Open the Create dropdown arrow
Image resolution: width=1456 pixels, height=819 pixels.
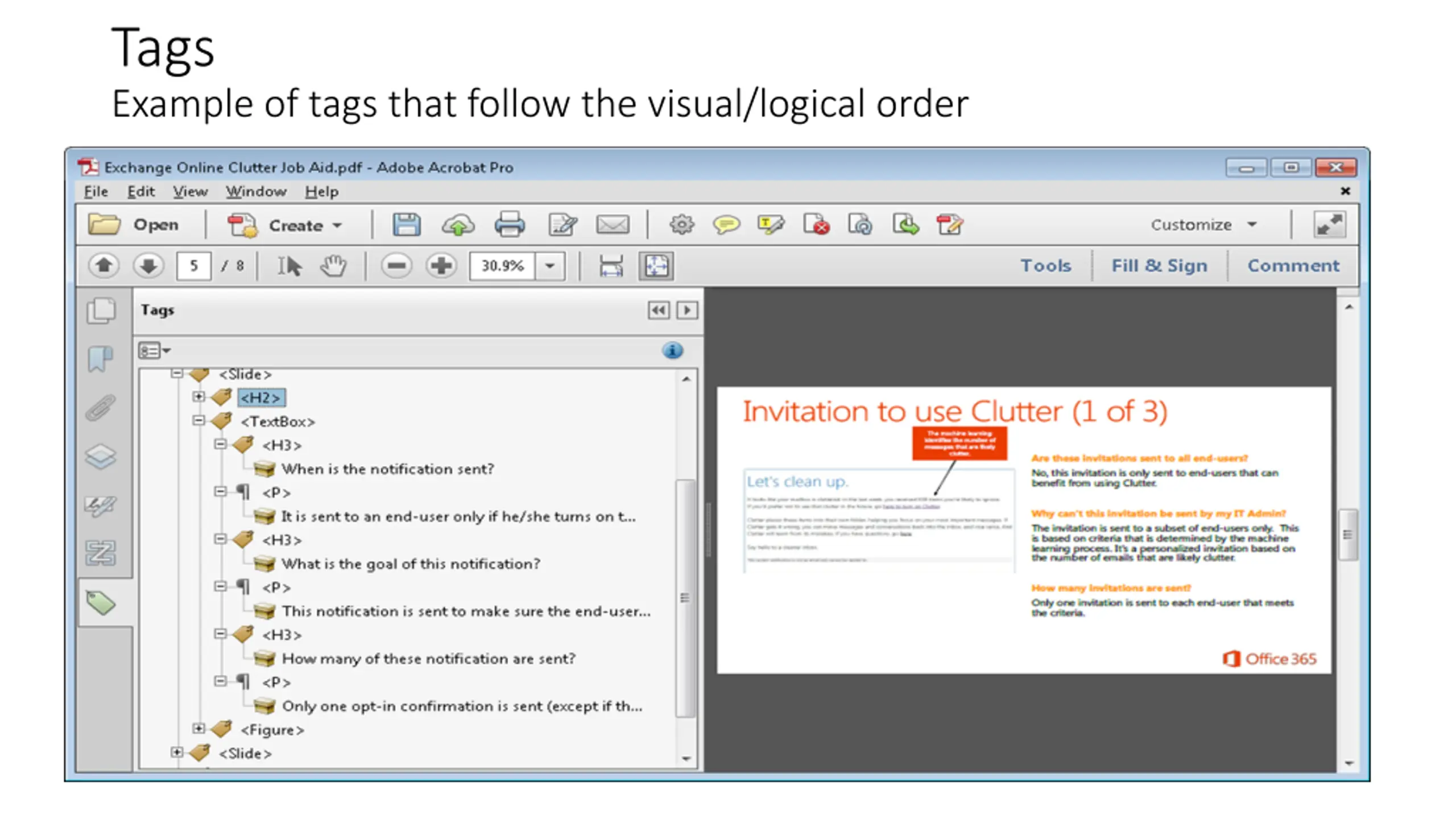337,225
